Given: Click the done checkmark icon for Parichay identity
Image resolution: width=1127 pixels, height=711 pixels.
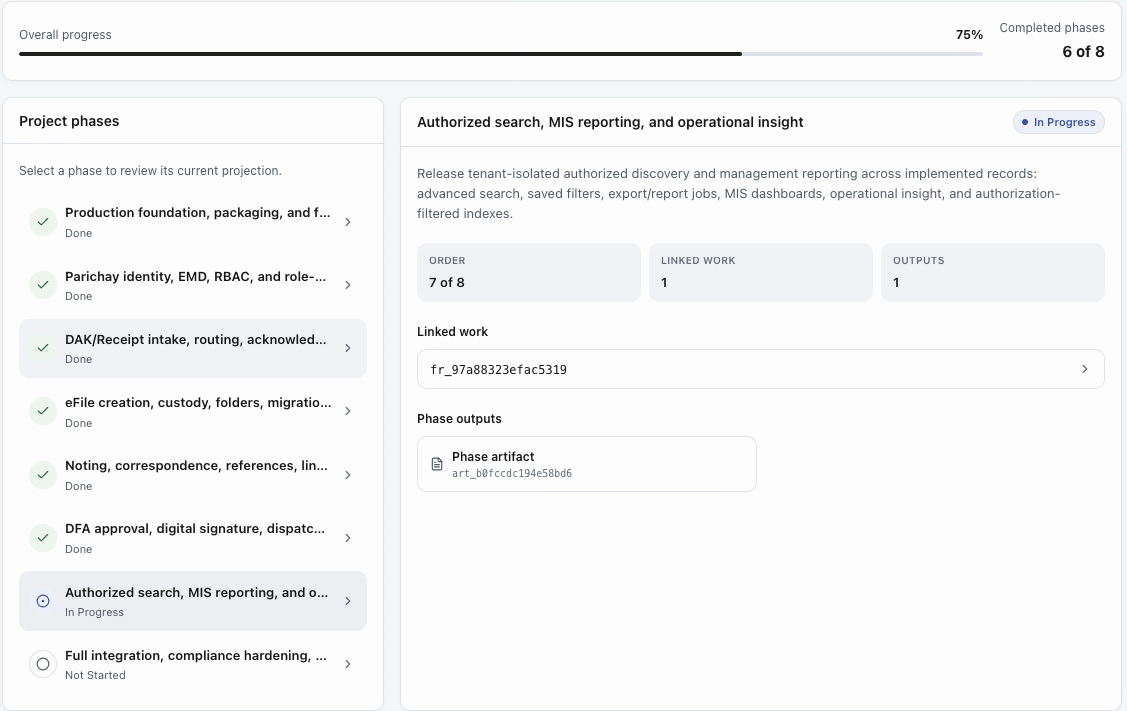Looking at the screenshot, I should click(43, 285).
